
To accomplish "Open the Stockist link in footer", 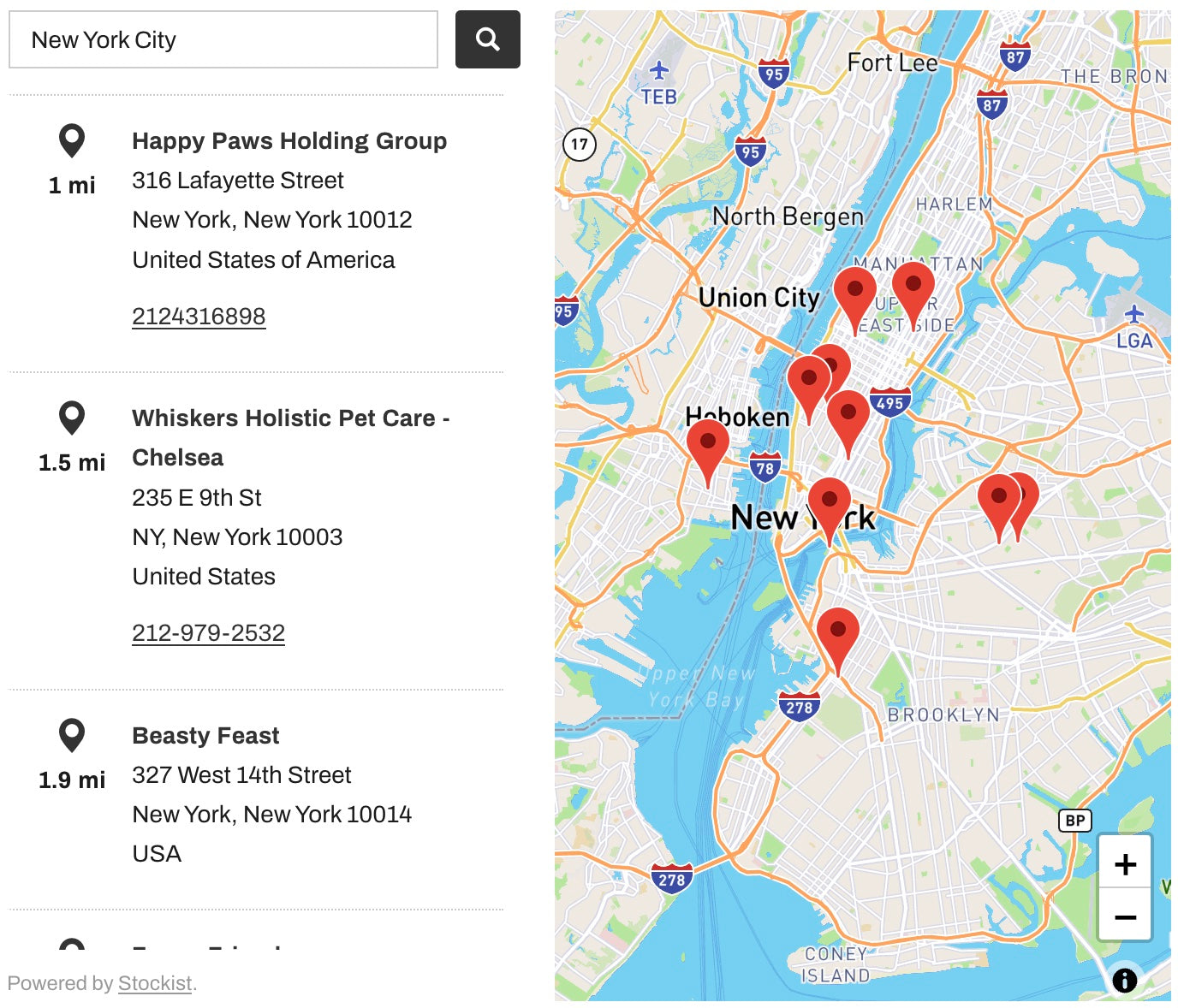I will coord(155,983).
